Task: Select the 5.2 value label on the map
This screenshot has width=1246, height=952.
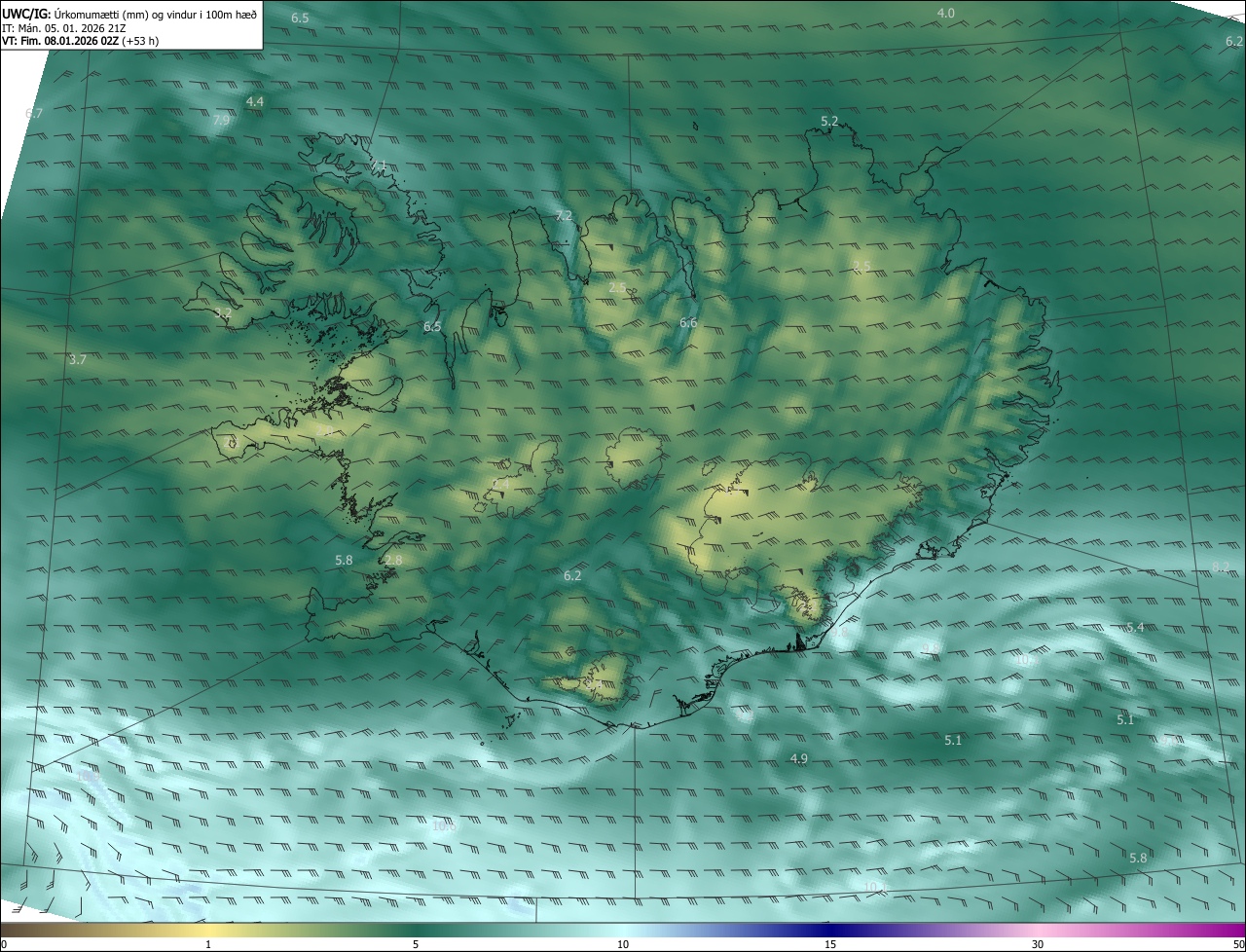Action: tap(829, 121)
